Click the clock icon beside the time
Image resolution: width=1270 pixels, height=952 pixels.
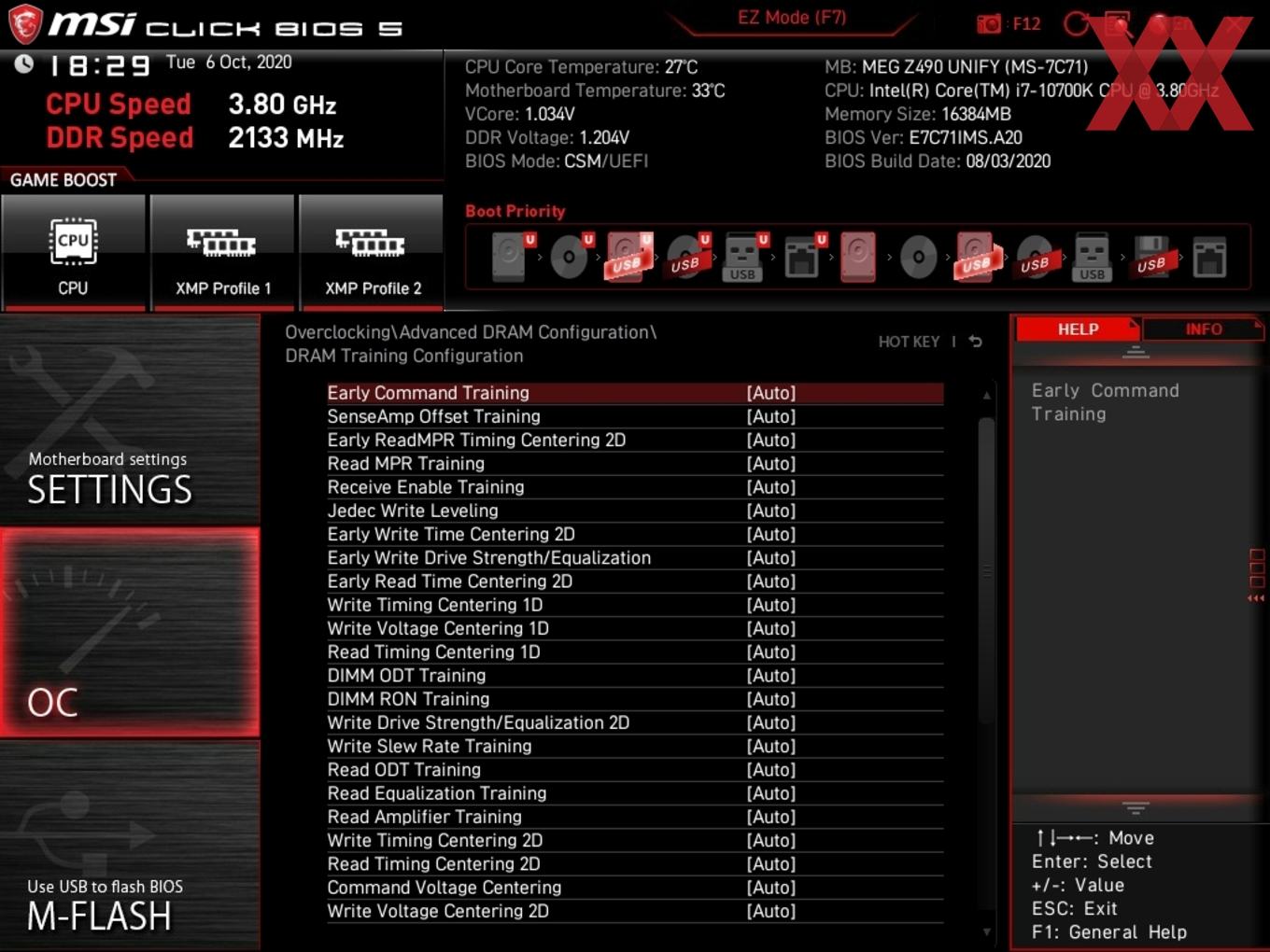(x=23, y=63)
